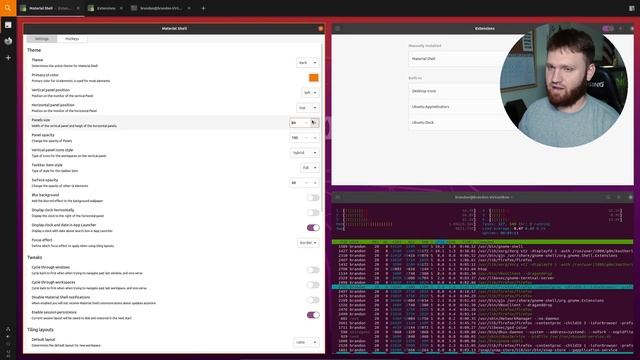Click the Tweaks section heading
The height and width of the screenshot is (360, 640).
click(35, 258)
